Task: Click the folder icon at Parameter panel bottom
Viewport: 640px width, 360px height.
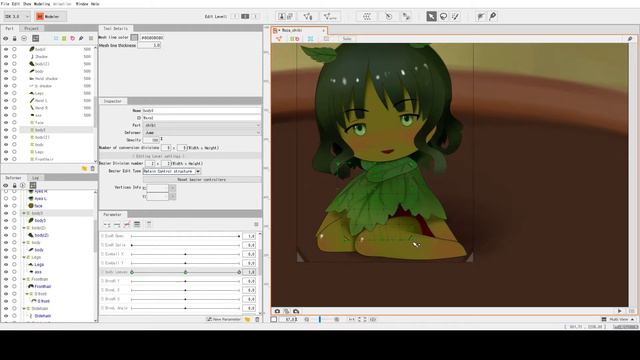Action: point(247,319)
